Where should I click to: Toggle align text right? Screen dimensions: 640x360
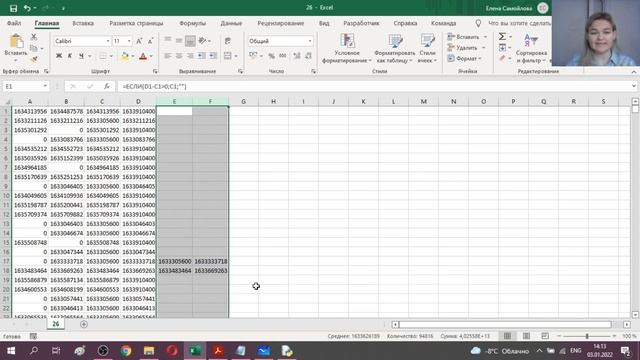[x=190, y=56]
